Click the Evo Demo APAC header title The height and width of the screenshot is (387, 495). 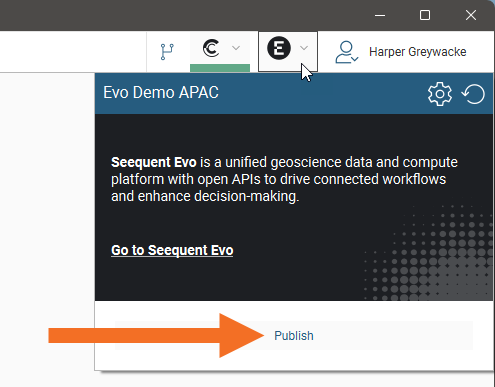click(x=161, y=93)
